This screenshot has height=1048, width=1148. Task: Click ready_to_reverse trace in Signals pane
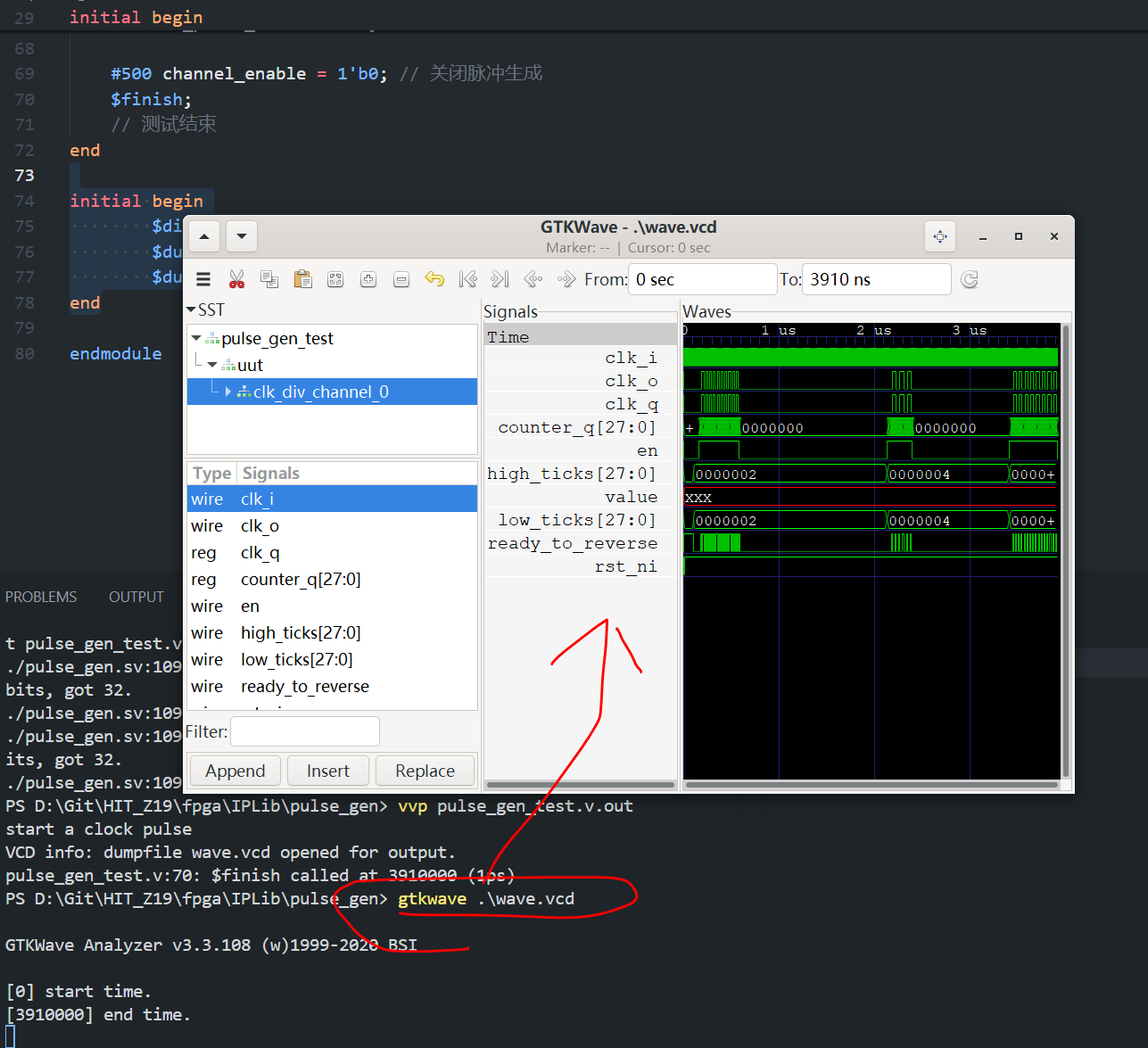[x=572, y=543]
